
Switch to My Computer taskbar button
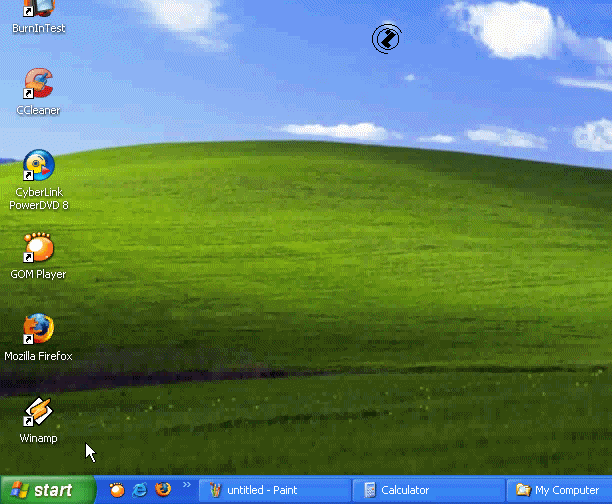click(x=559, y=490)
